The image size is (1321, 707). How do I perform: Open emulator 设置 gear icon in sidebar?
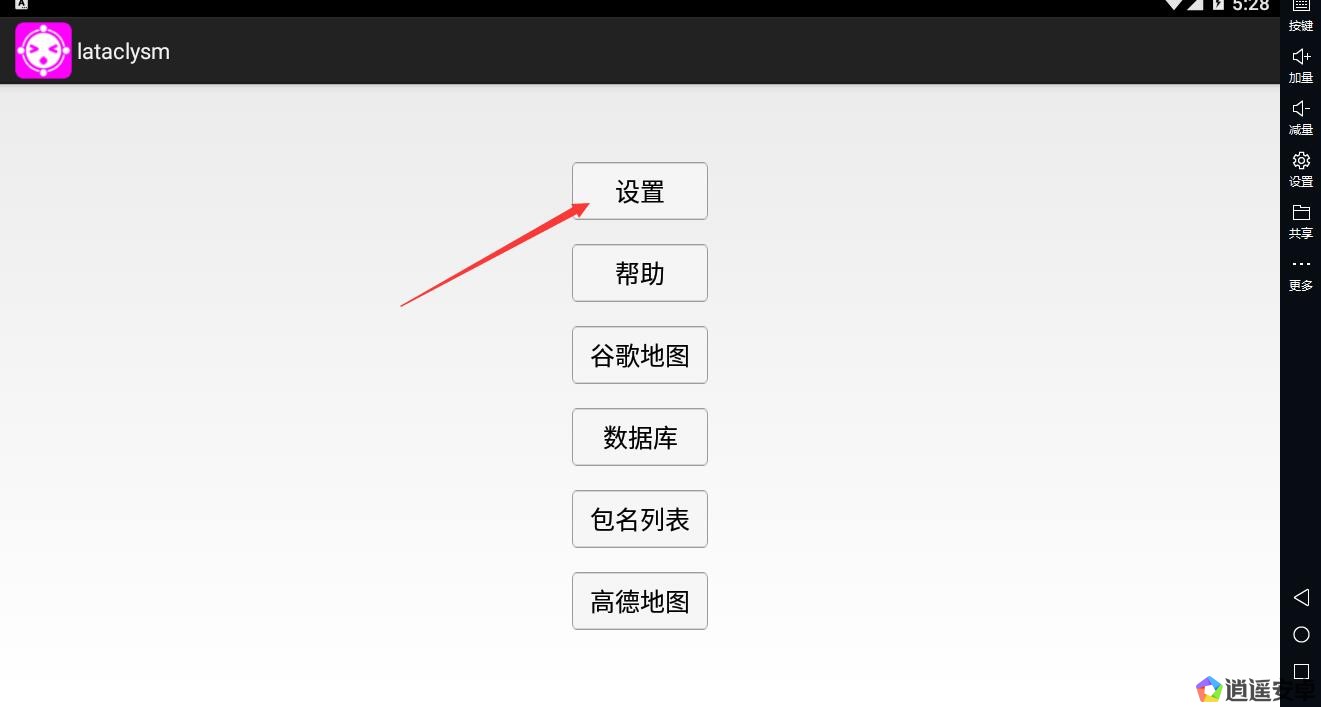(x=1301, y=160)
